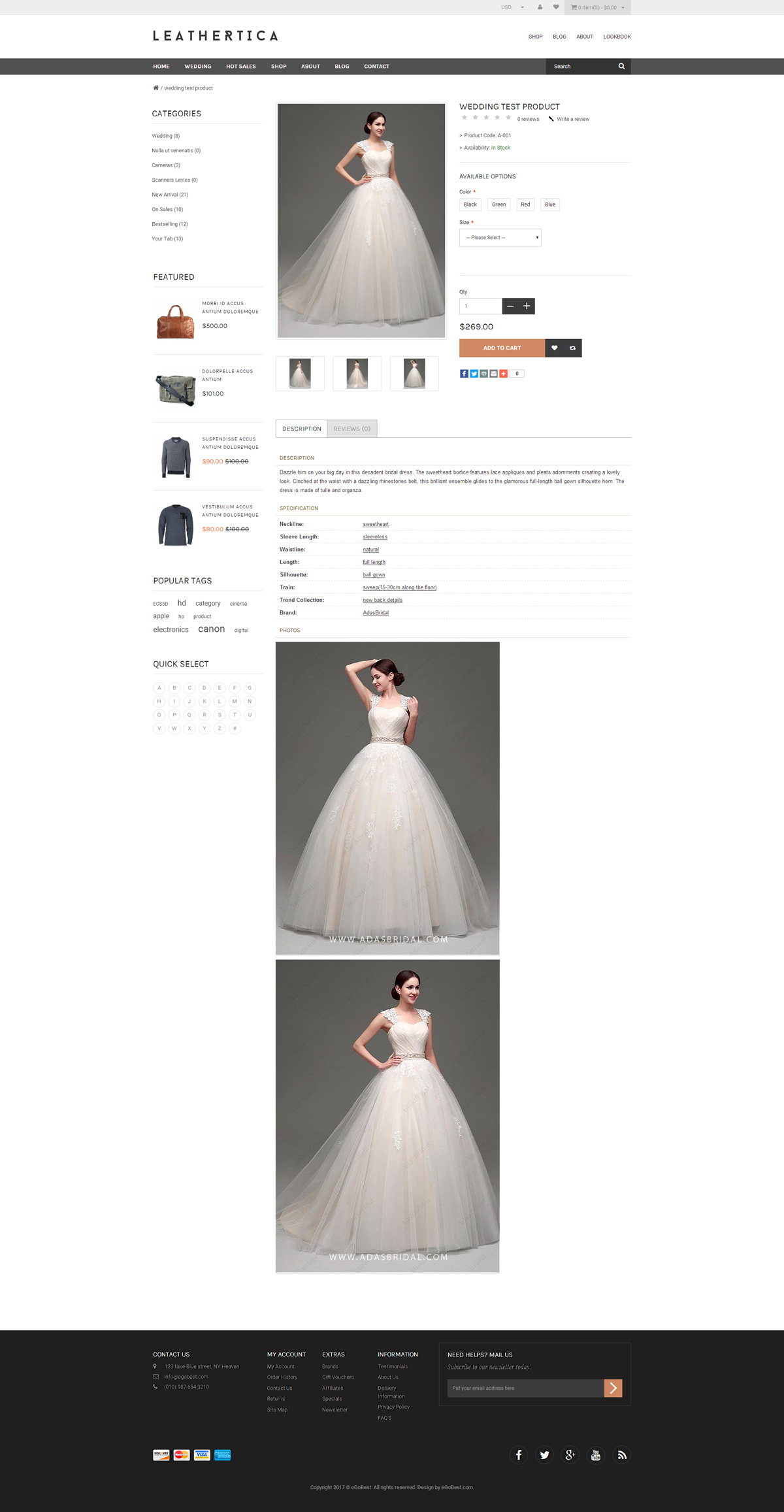Viewport: 784px width, 1512px height.
Task: Share product on Facebook
Action: pyautogui.click(x=464, y=374)
